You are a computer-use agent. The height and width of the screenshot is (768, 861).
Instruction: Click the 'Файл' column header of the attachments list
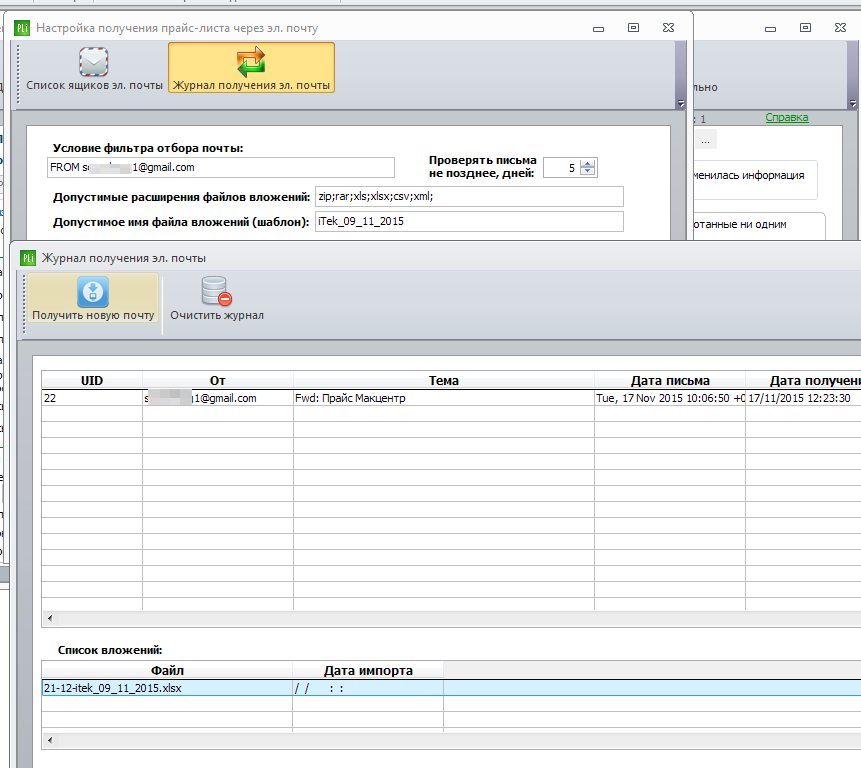point(167,670)
